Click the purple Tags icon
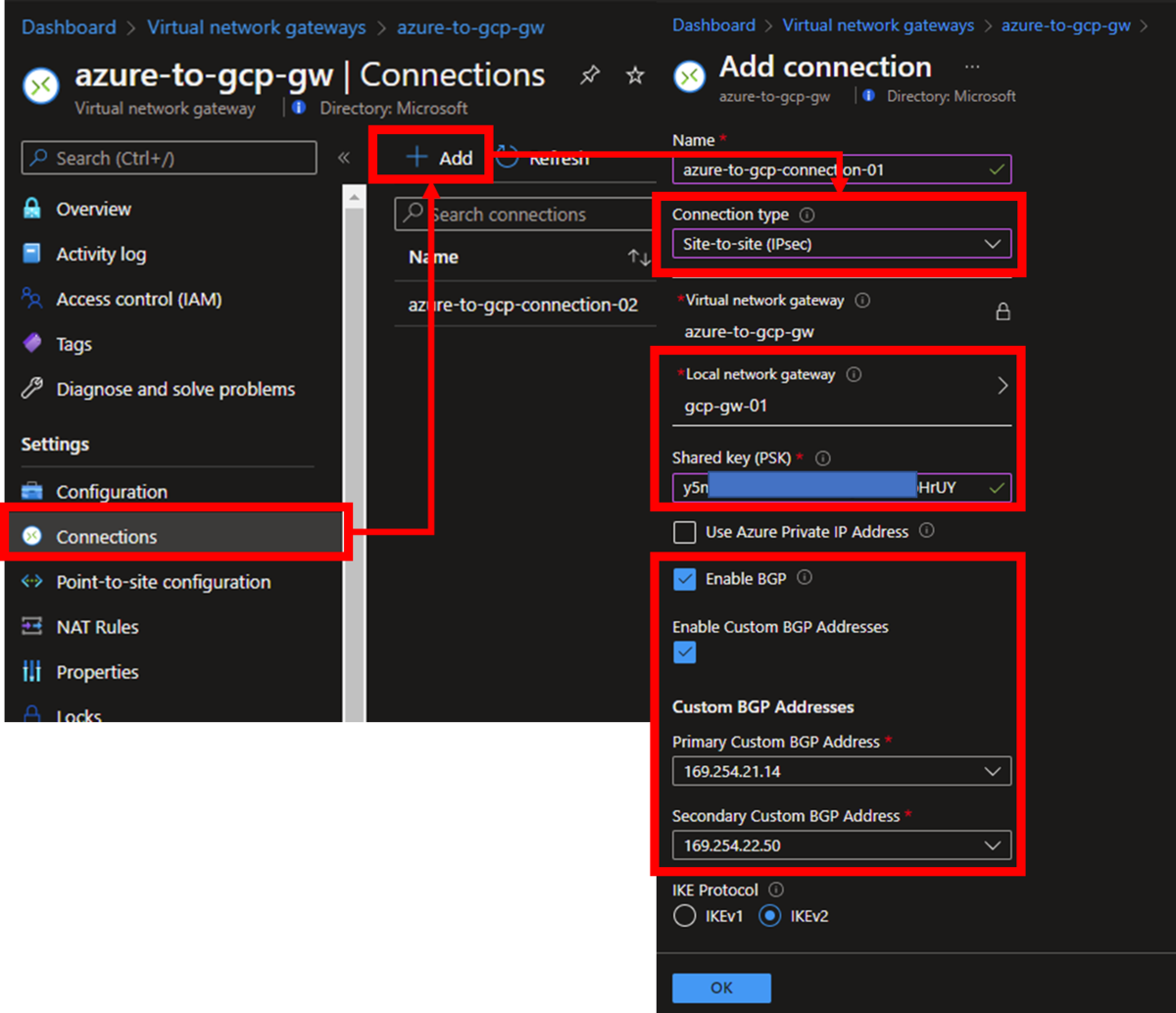This screenshot has height=1013, width=1176. (32, 344)
